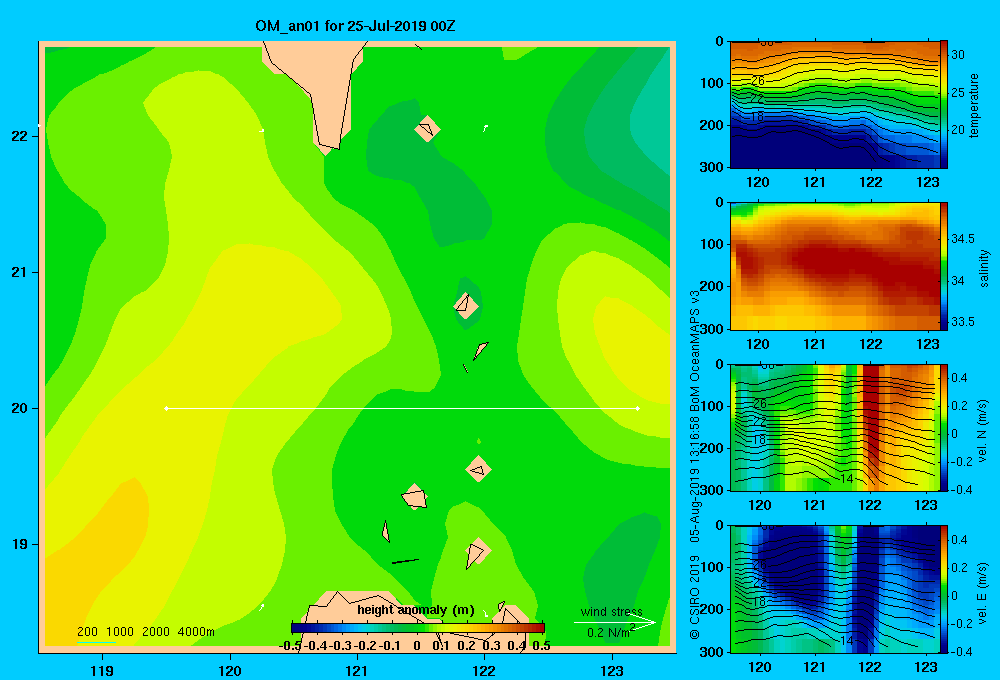Click the vertical "vel. N (m/s)" label
This screenshot has height=680, width=1000.
pyautogui.click(x=983, y=431)
